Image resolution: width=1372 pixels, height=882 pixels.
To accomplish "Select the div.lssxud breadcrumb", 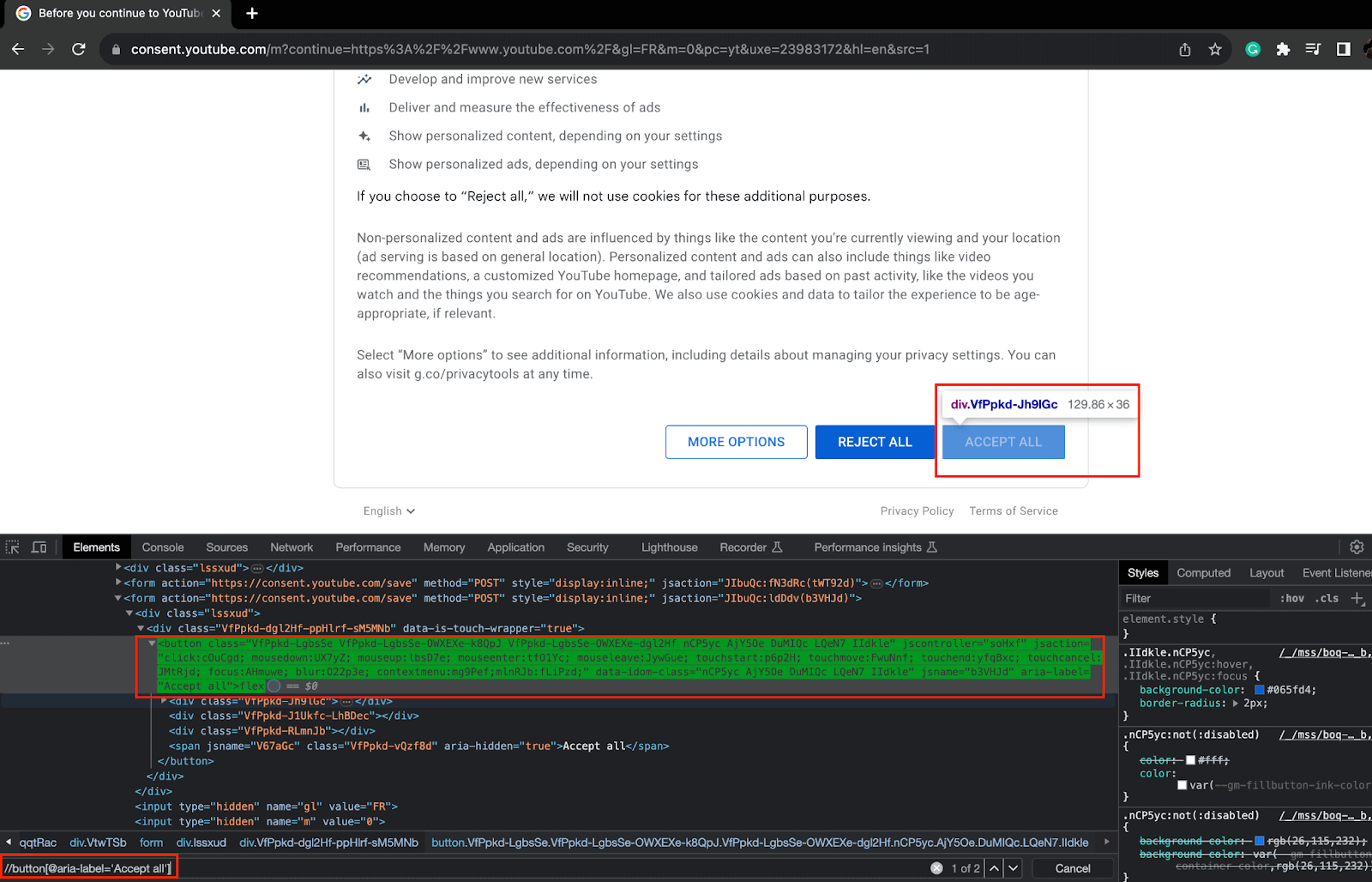I will (x=201, y=843).
